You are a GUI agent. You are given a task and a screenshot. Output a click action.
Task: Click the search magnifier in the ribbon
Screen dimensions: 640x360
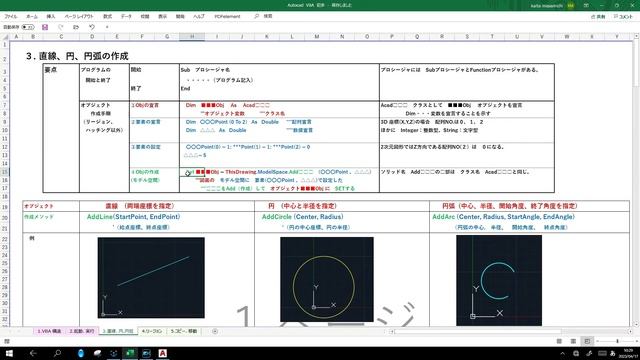pos(256,16)
